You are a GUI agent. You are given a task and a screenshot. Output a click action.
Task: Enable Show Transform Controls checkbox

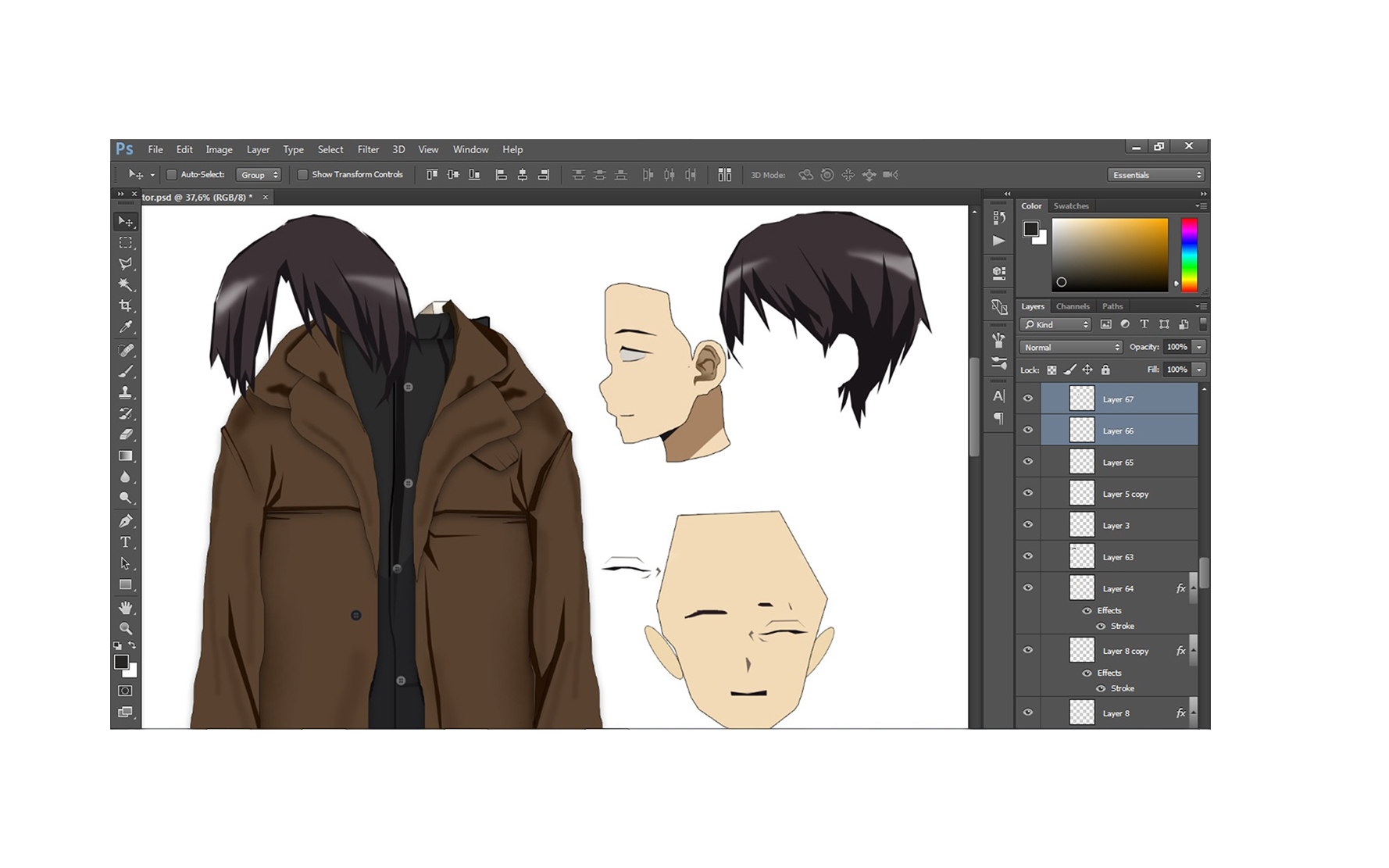click(x=302, y=175)
